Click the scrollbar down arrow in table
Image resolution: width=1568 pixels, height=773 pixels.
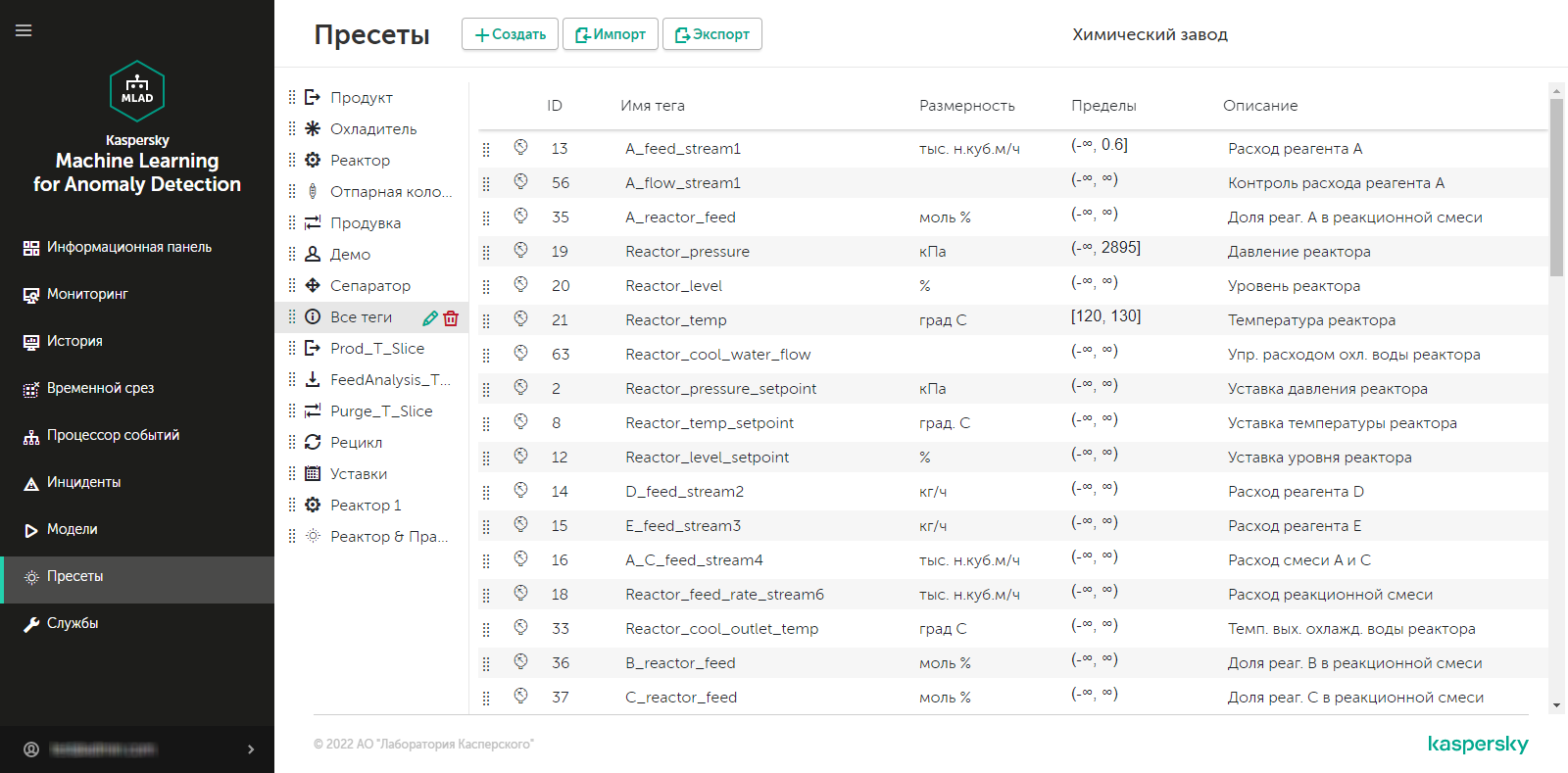click(1556, 705)
